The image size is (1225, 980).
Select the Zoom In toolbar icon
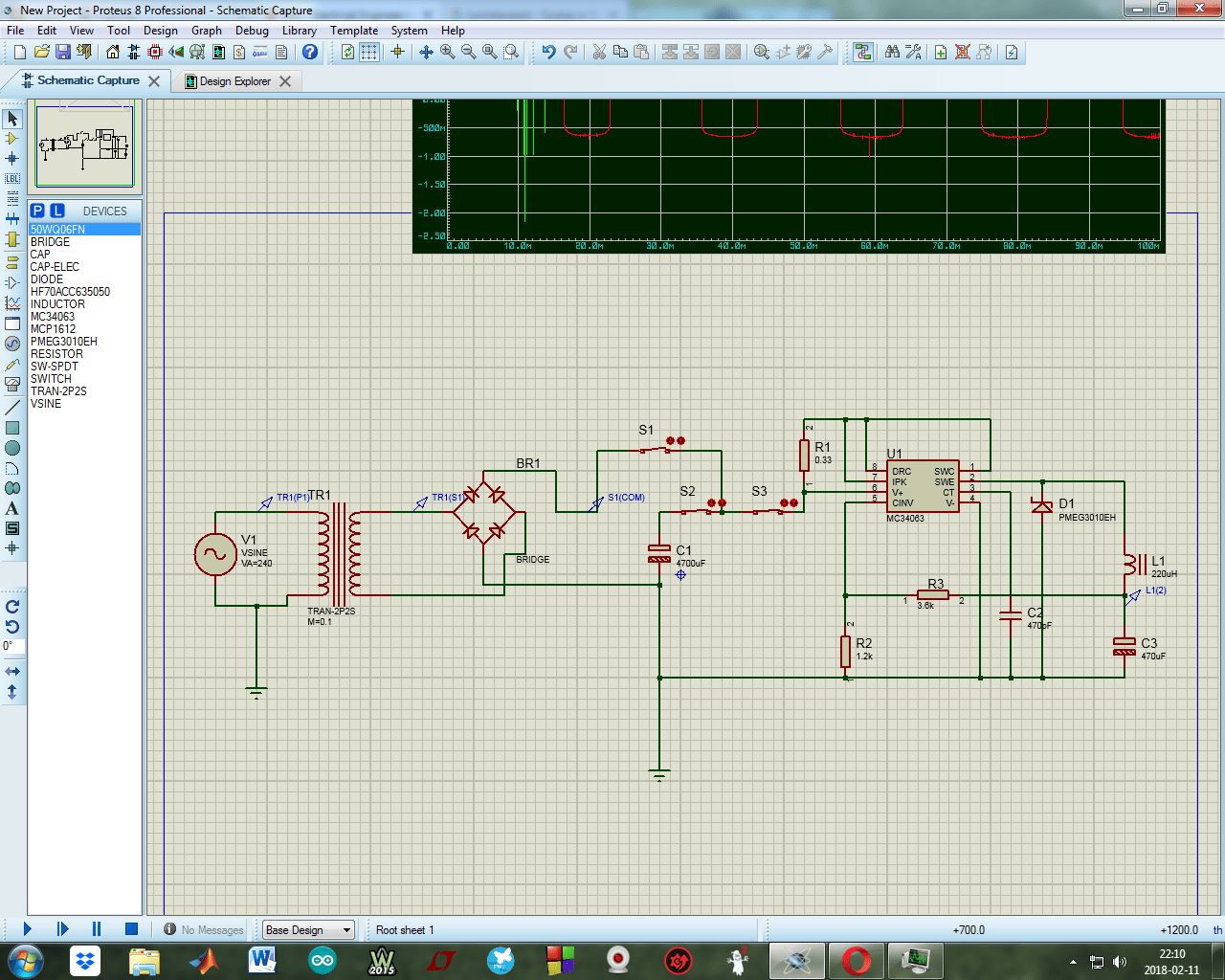click(447, 53)
